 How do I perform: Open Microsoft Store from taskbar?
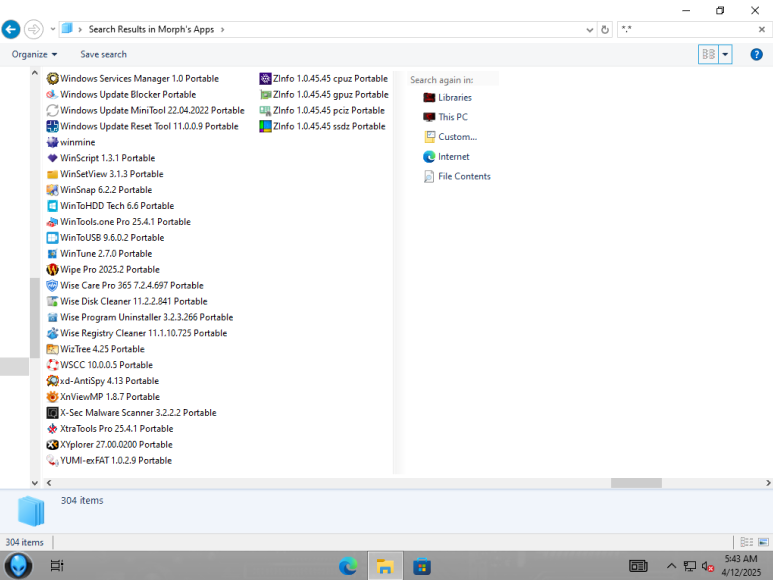(422, 566)
